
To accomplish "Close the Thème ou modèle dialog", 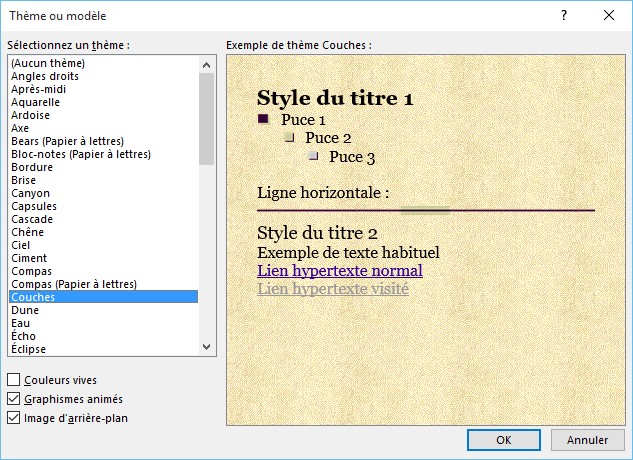I will pyautogui.click(x=609, y=15).
